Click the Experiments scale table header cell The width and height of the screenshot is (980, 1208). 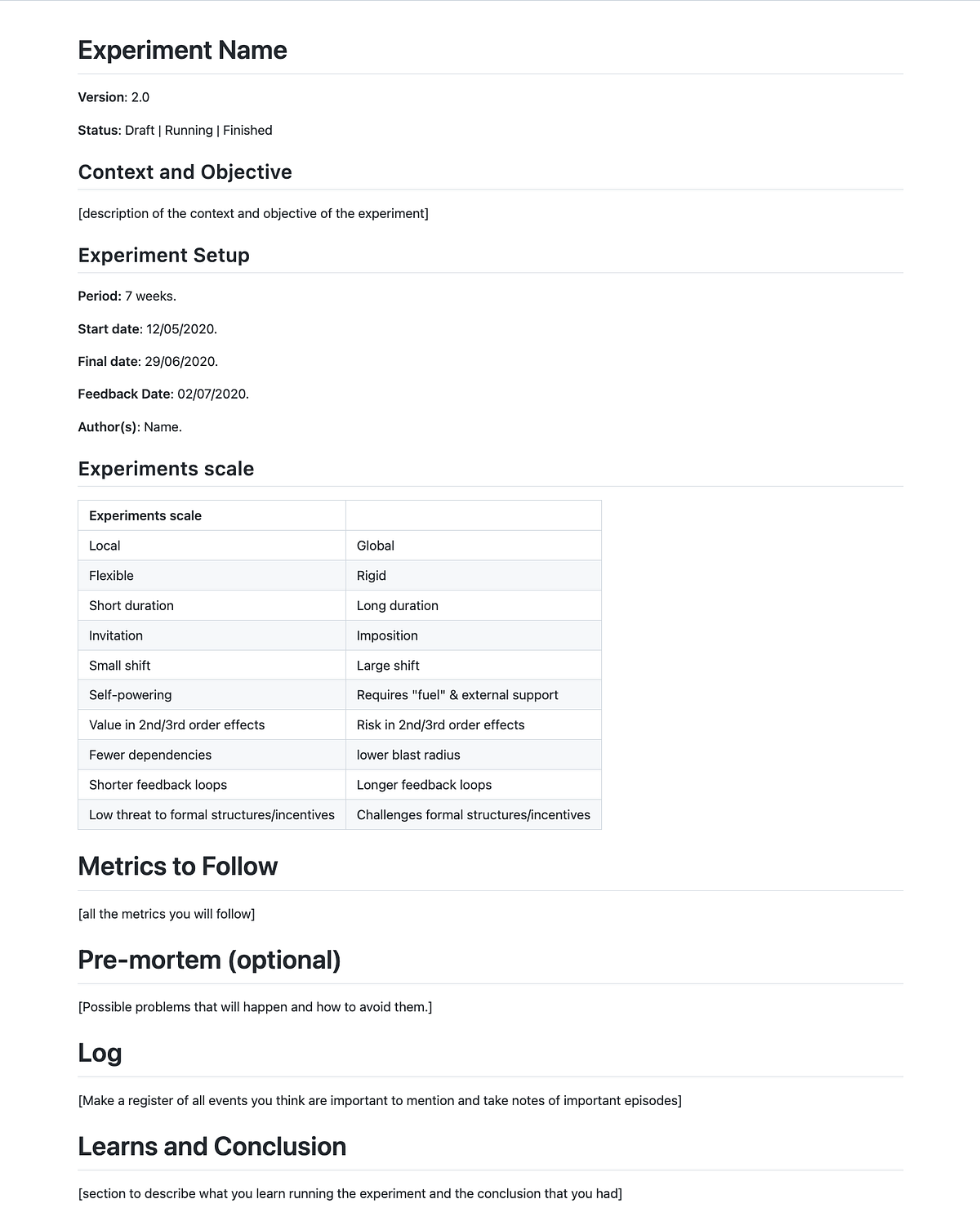(212, 515)
